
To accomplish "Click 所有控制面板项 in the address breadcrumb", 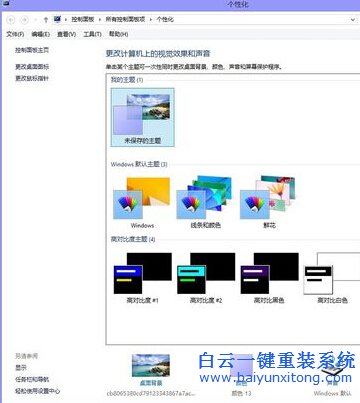I will click(x=125, y=19).
